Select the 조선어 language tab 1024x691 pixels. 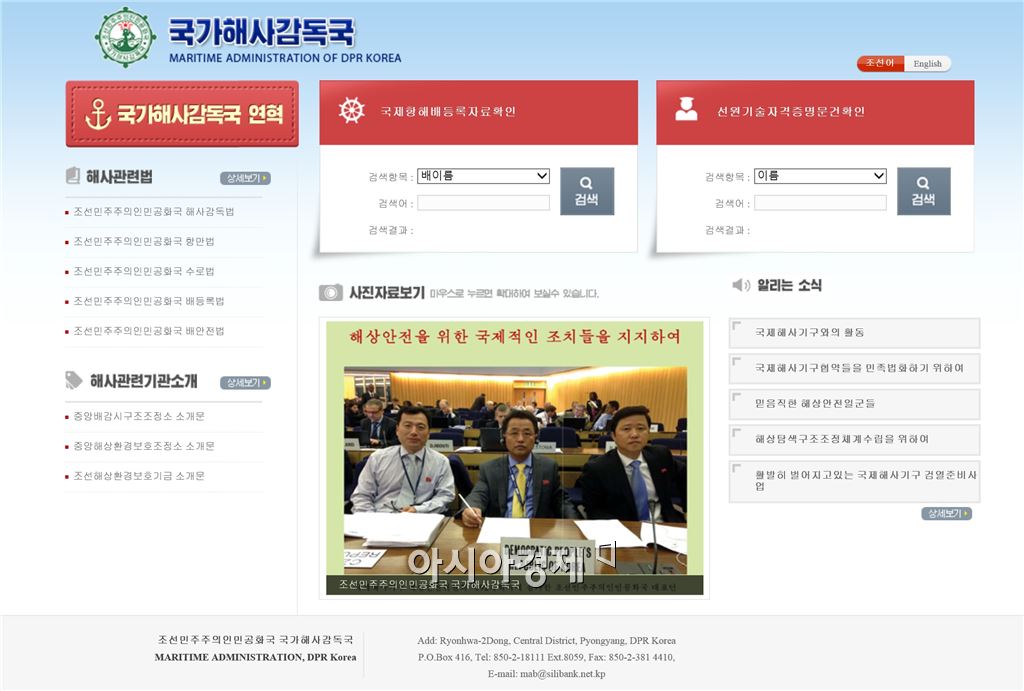click(x=880, y=64)
